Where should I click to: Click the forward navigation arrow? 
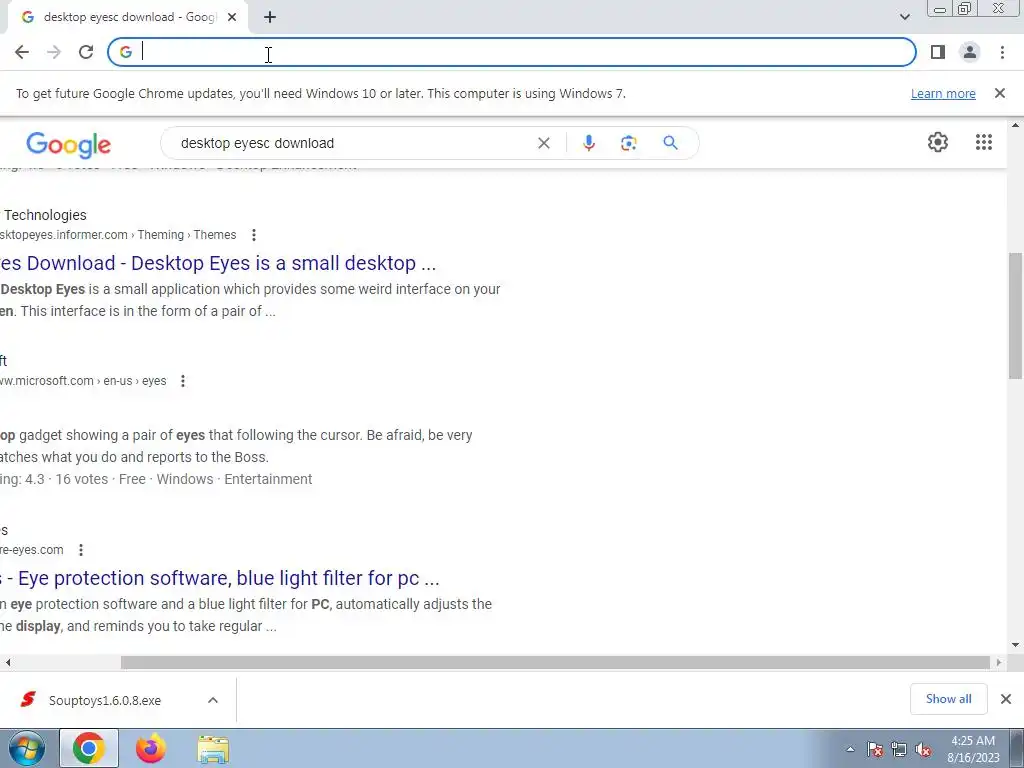click(x=54, y=52)
